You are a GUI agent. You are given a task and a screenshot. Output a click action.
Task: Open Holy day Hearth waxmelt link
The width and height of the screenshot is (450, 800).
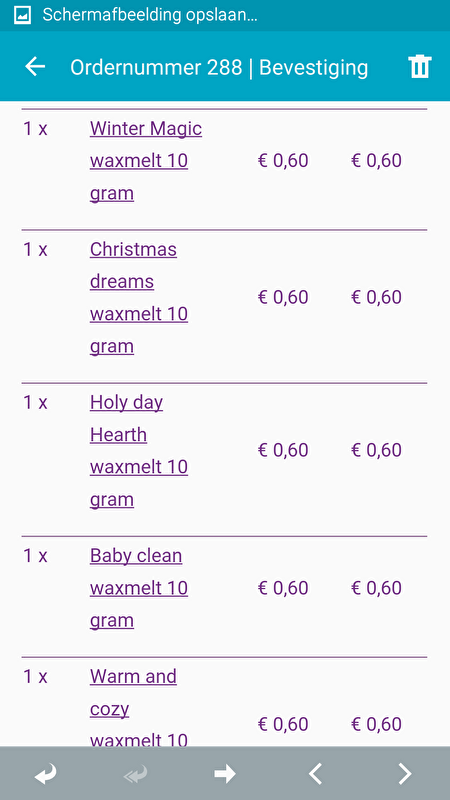[139, 451]
